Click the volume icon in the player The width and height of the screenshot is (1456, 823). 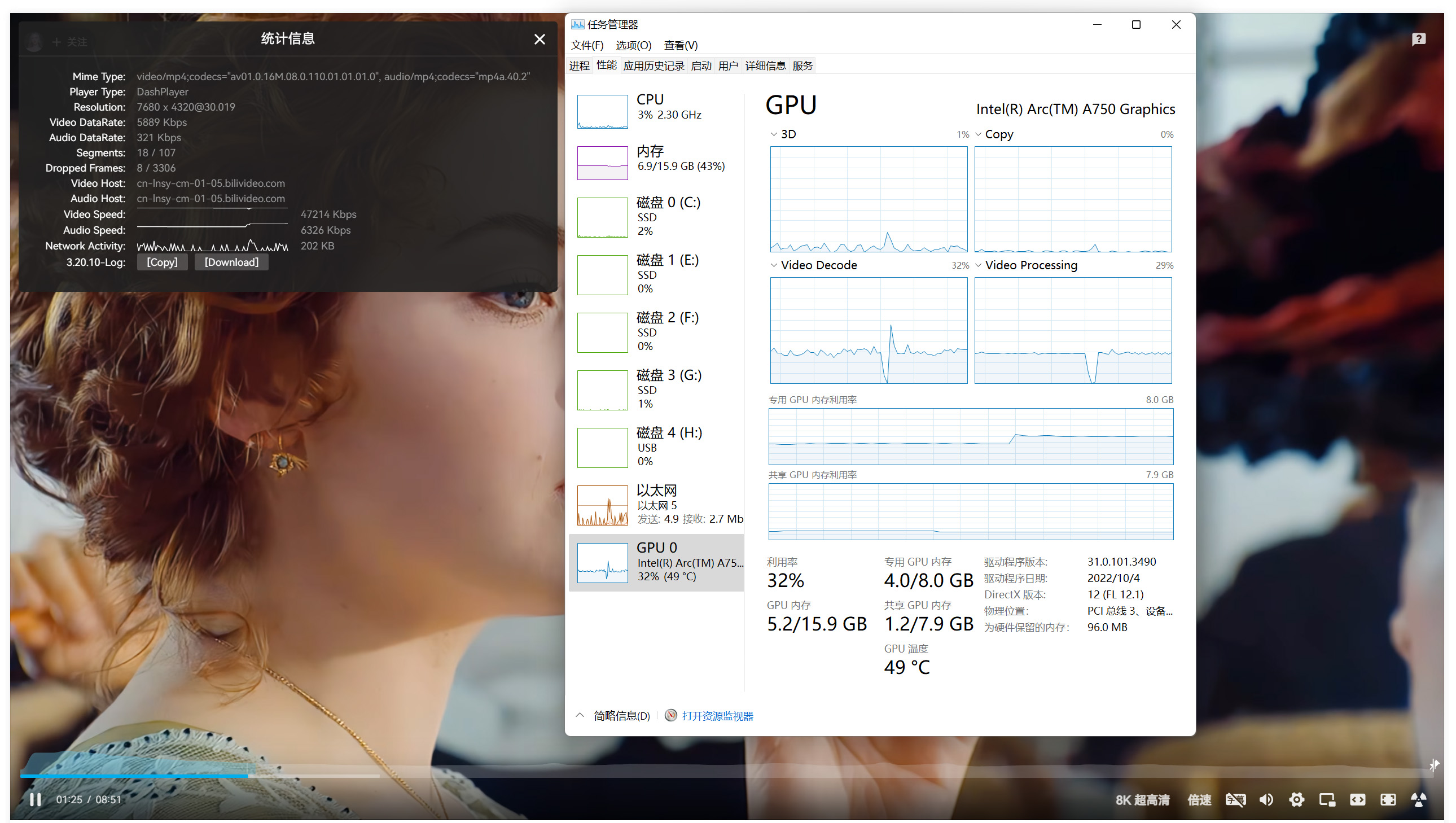click(x=1266, y=799)
